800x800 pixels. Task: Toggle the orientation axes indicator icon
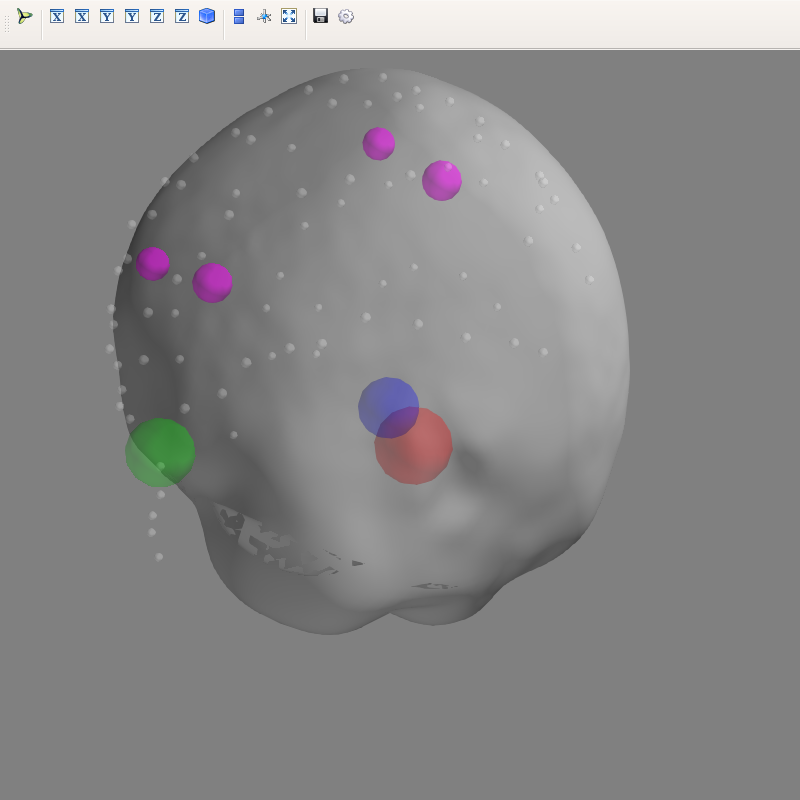pos(264,17)
